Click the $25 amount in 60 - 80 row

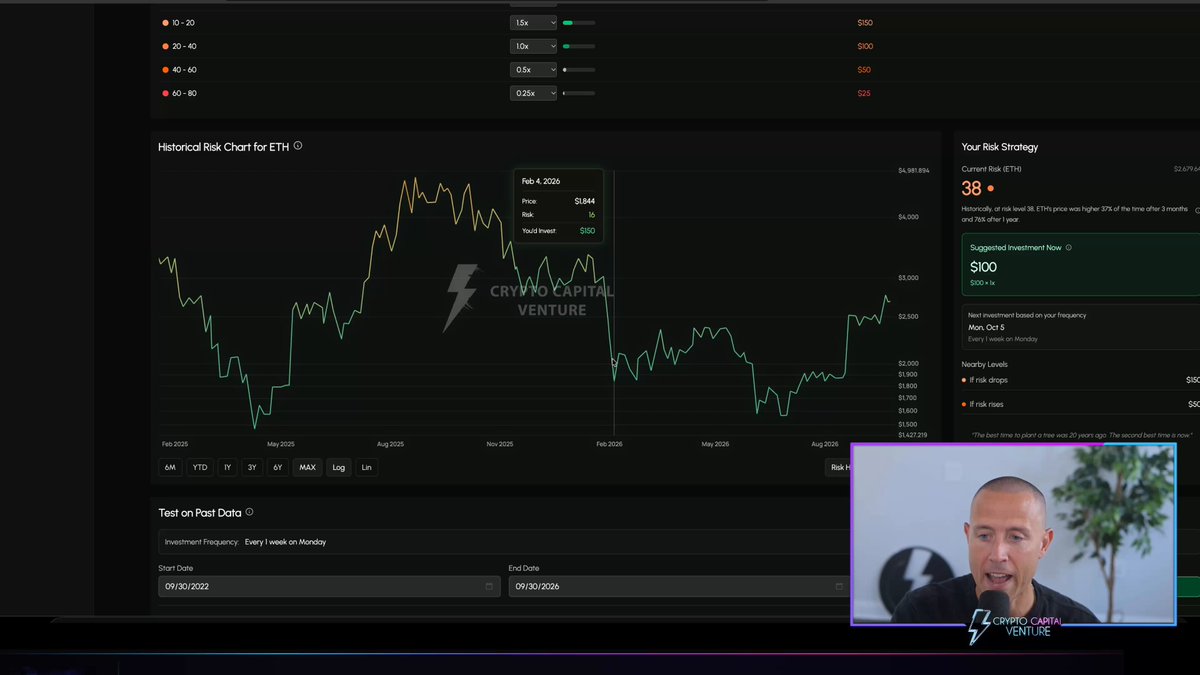(x=864, y=93)
